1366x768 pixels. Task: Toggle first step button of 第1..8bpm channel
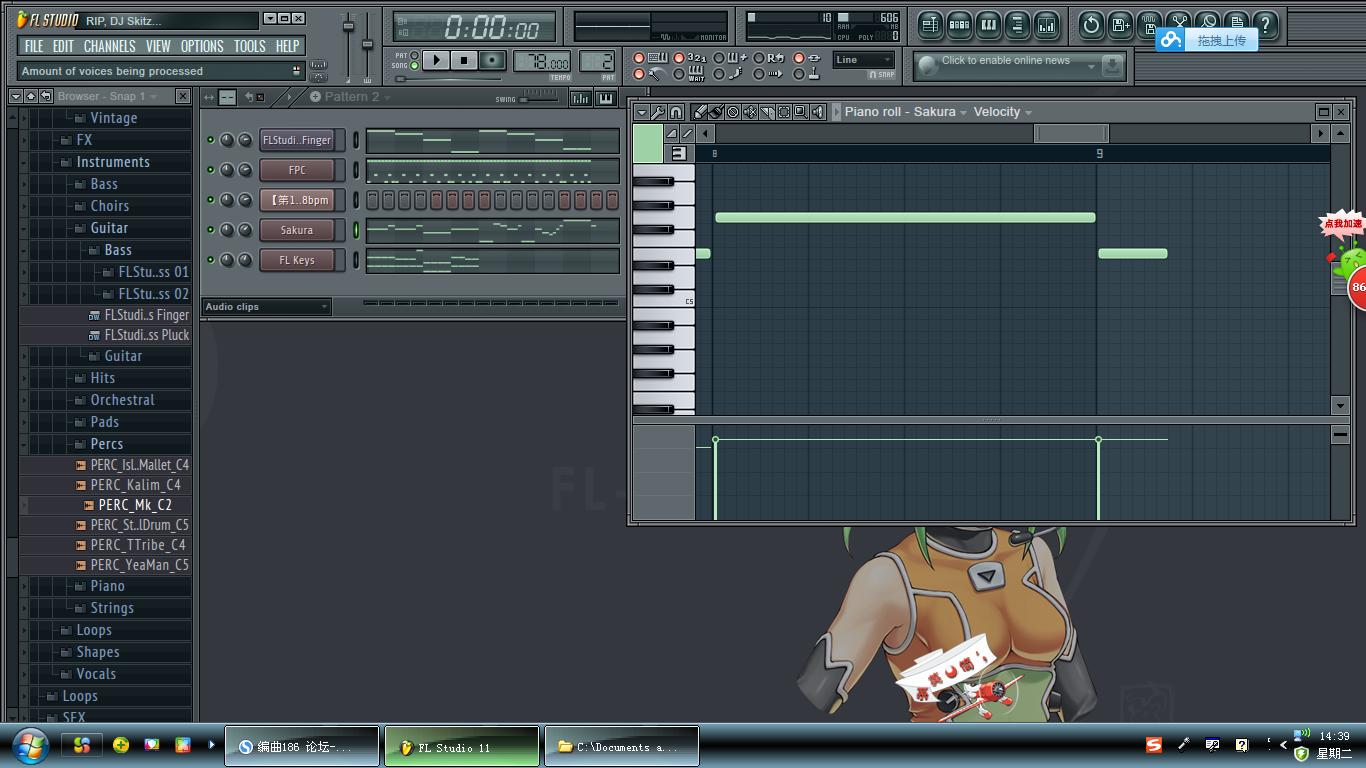click(x=372, y=200)
